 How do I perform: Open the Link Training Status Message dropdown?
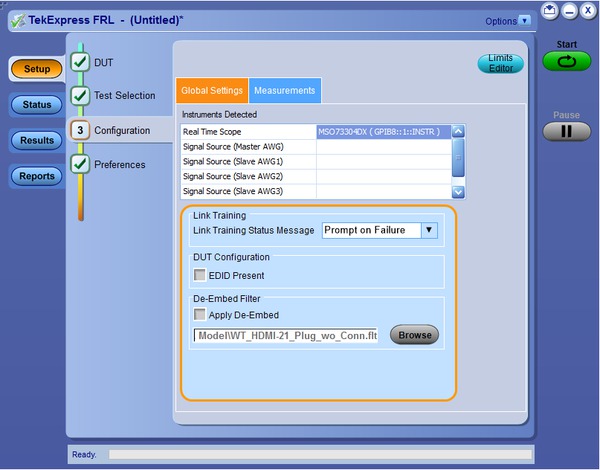pos(429,230)
